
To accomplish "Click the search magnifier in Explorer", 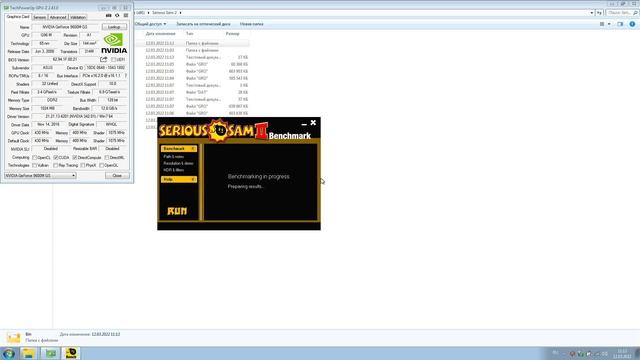I will click(635, 13).
